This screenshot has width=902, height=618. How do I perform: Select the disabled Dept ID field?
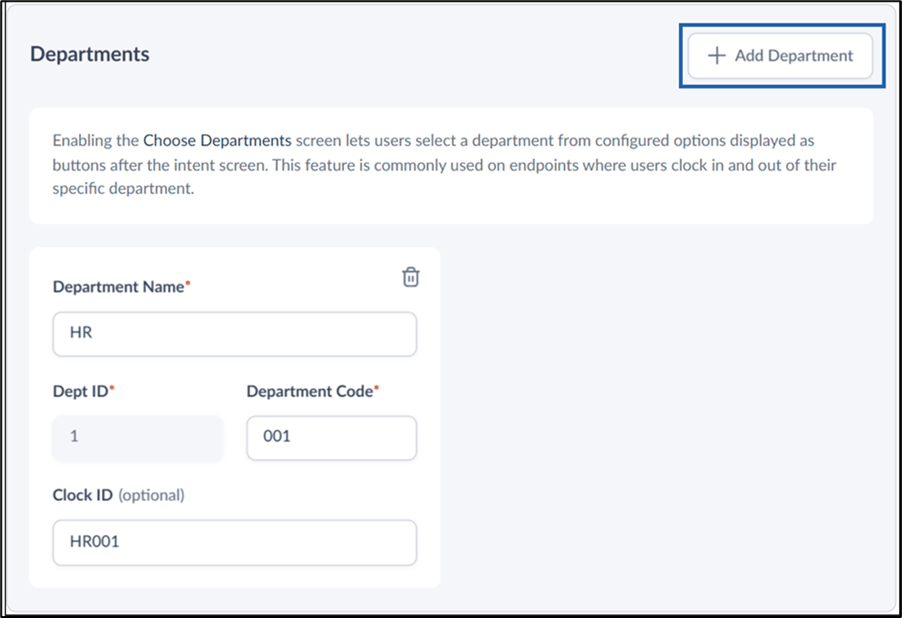tap(138, 438)
